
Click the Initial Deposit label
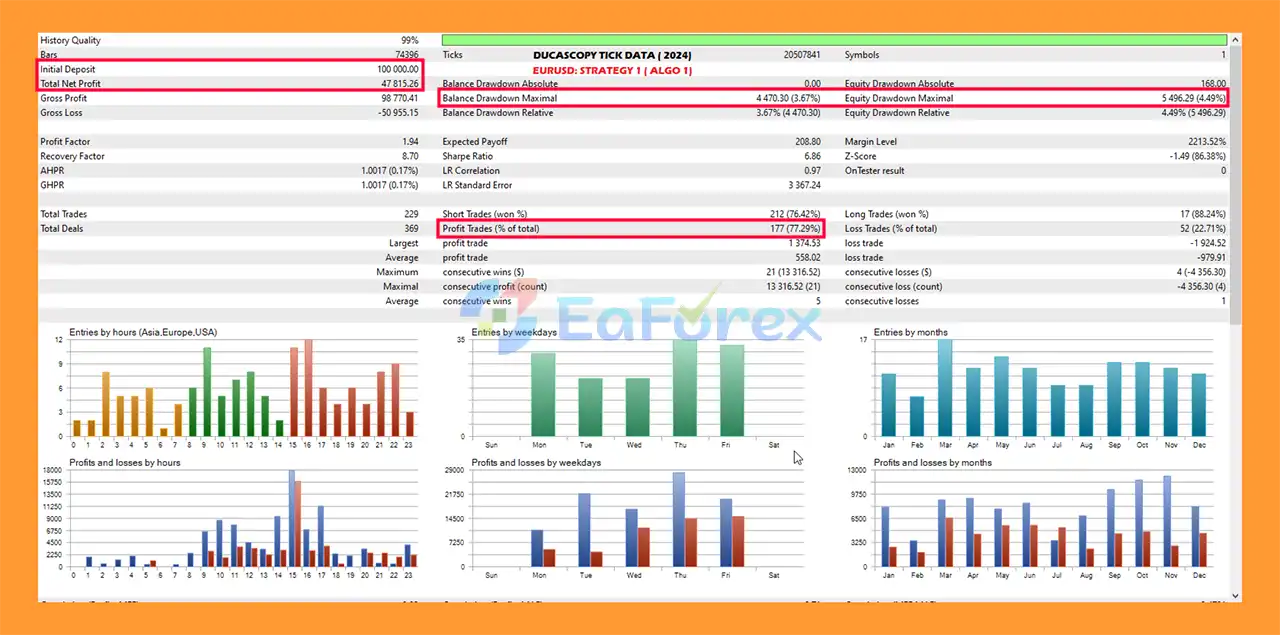(66, 69)
